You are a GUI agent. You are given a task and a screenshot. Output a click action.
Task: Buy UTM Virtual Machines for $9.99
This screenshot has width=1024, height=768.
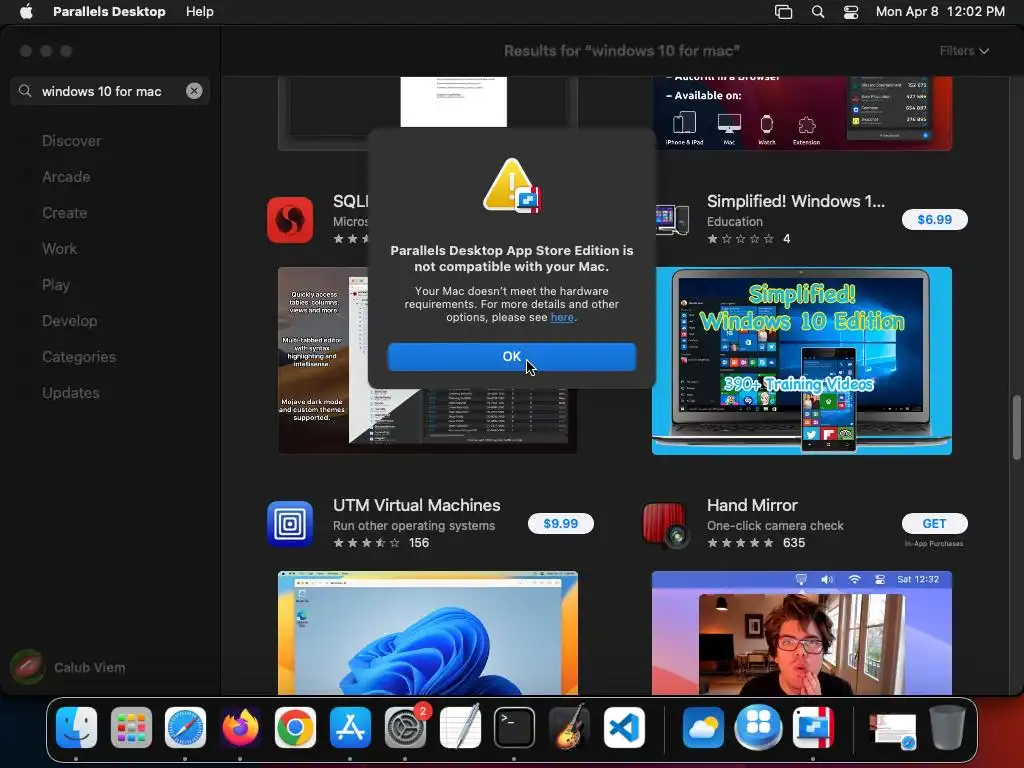[x=560, y=523]
